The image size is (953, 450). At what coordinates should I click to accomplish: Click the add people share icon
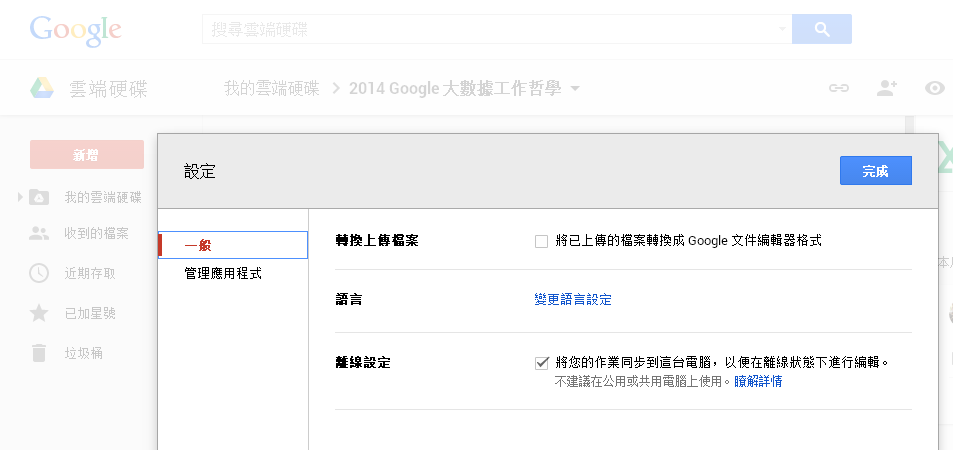pyautogui.click(x=886, y=88)
